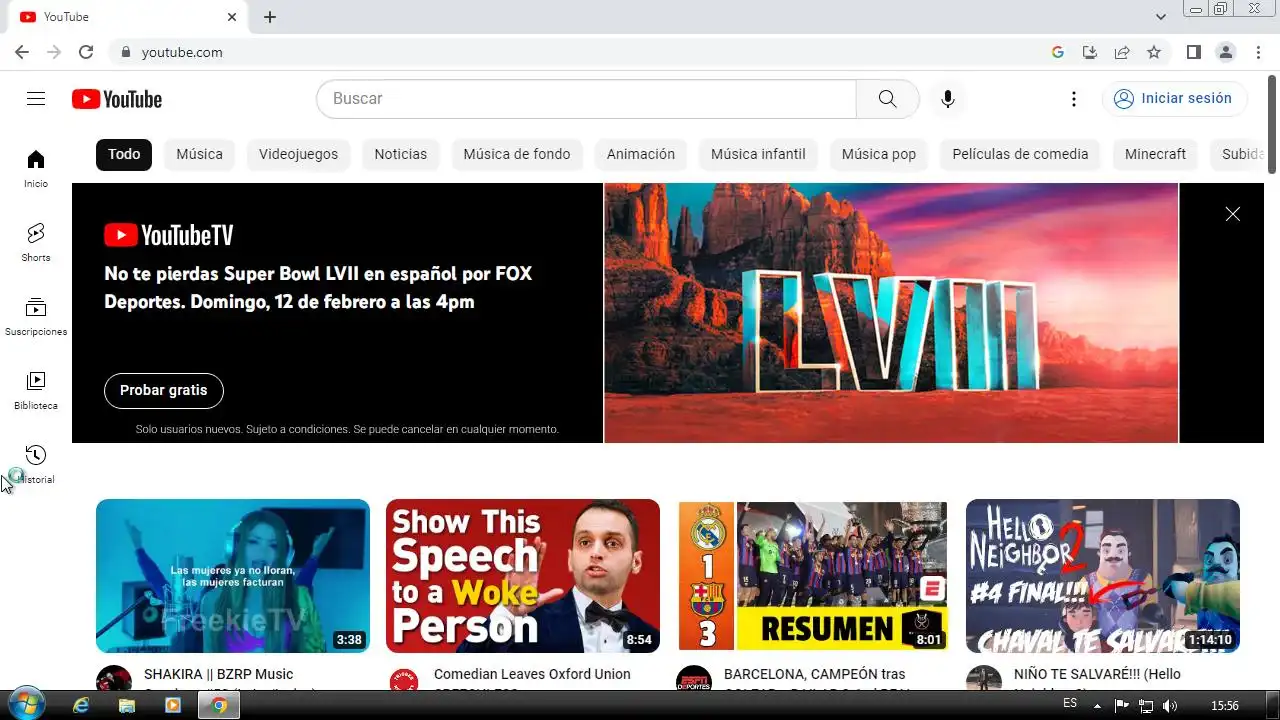Click the ES language indicator
Viewport: 1280px width, 720px height.
pos(1070,704)
